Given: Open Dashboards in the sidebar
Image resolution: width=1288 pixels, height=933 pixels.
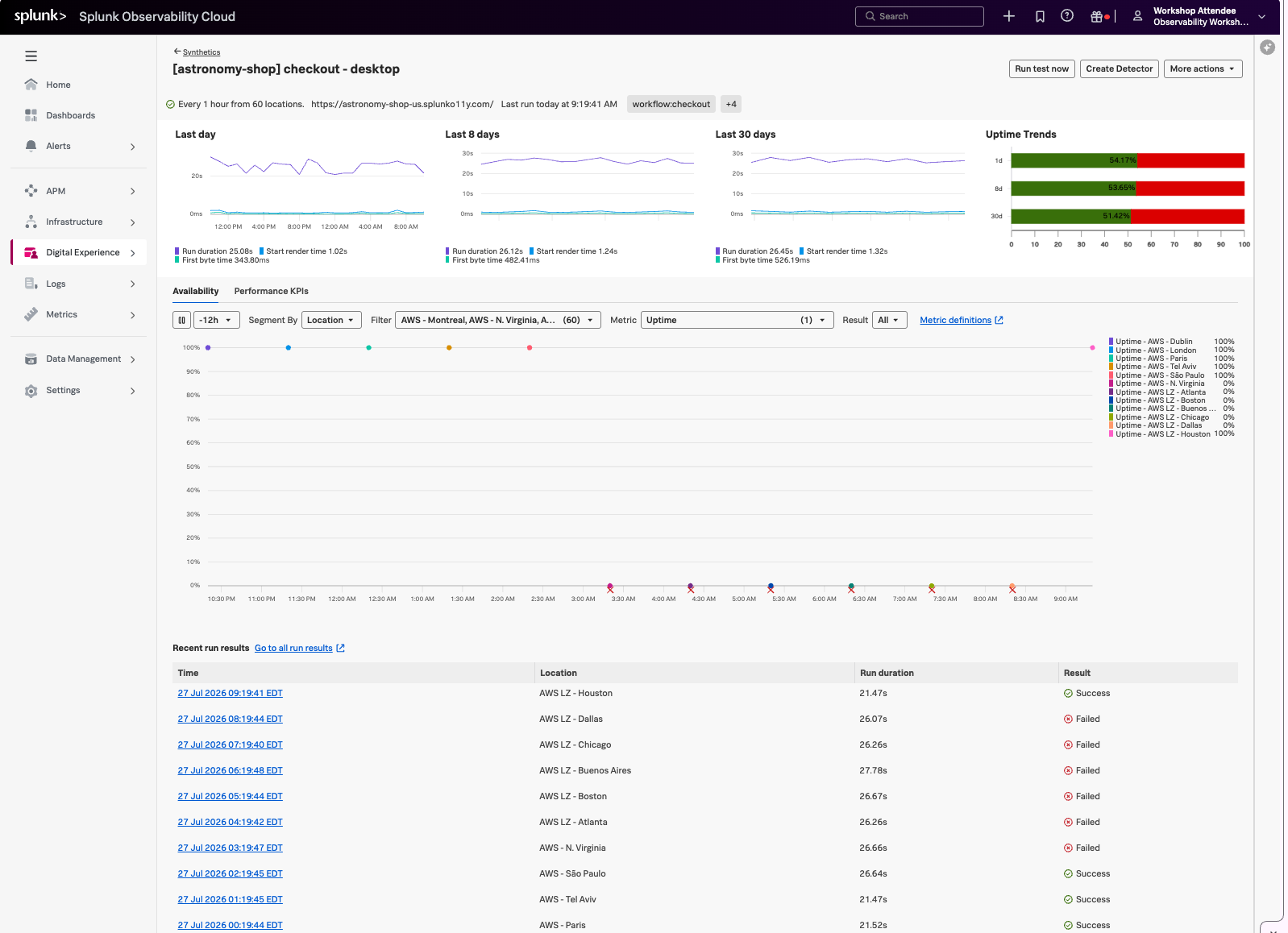Looking at the screenshot, I should point(71,115).
